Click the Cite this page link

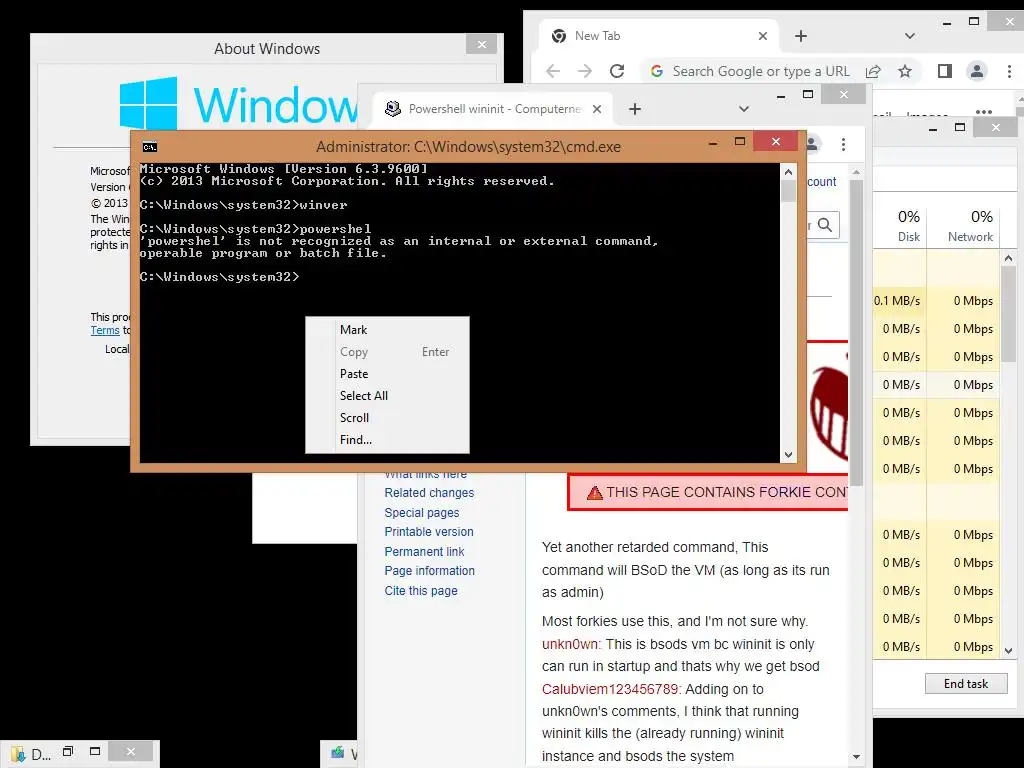pos(421,591)
